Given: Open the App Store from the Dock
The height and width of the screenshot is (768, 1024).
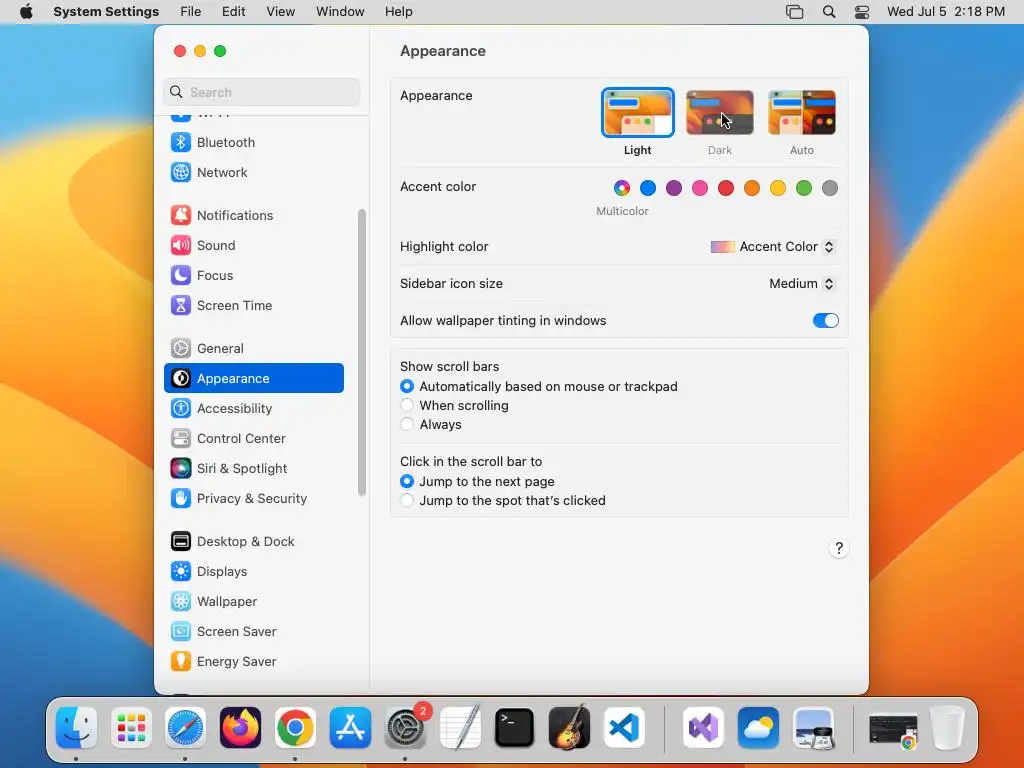Looking at the screenshot, I should 350,728.
